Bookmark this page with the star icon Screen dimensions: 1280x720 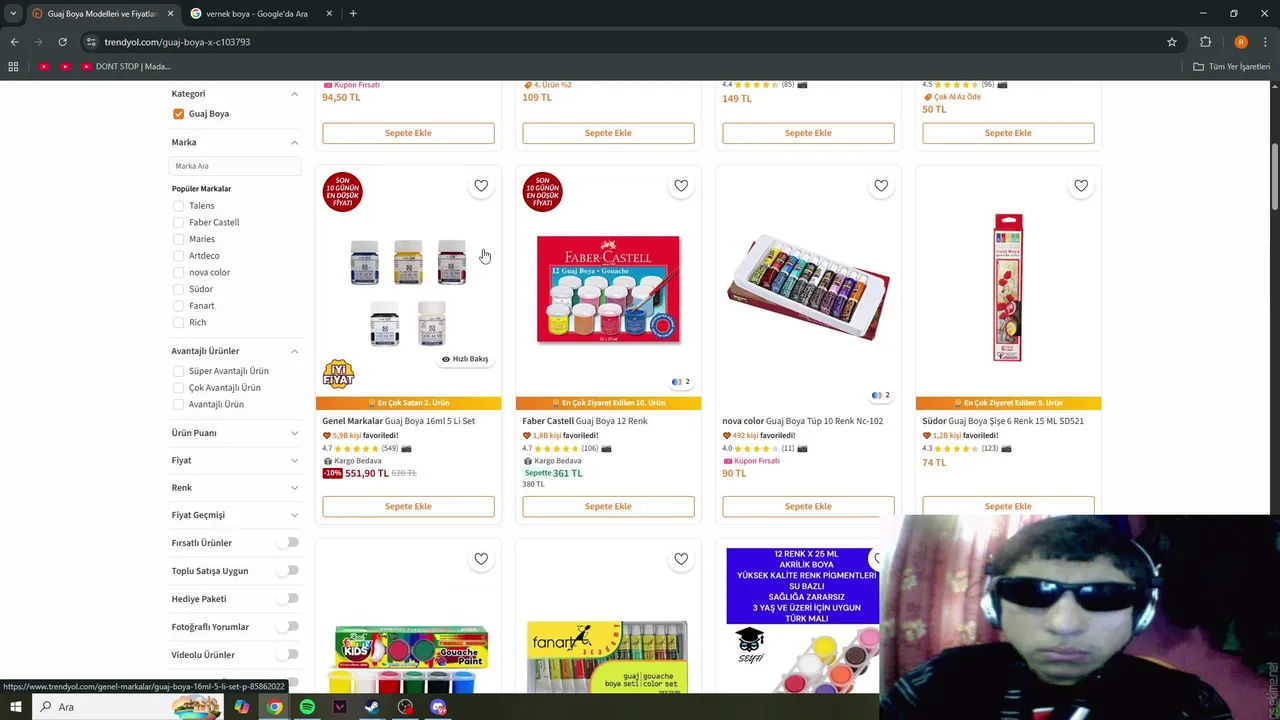1172,42
